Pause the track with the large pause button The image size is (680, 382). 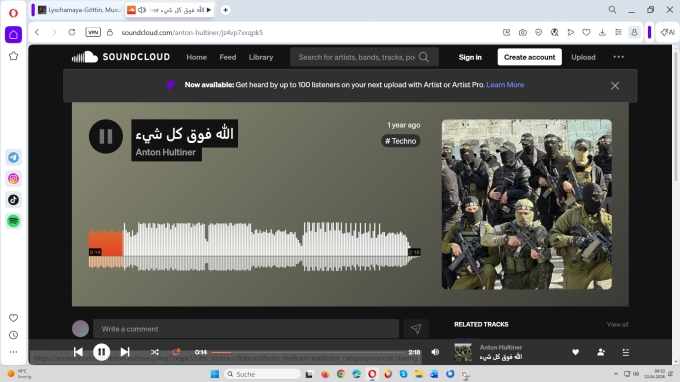pos(106,136)
